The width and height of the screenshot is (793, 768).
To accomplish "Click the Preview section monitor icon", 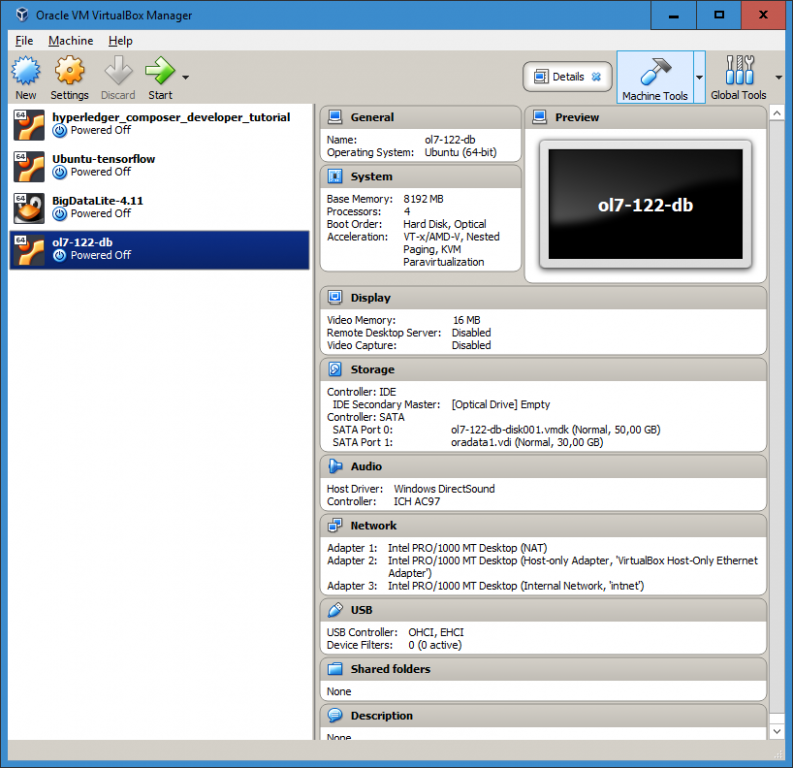I will 540,117.
